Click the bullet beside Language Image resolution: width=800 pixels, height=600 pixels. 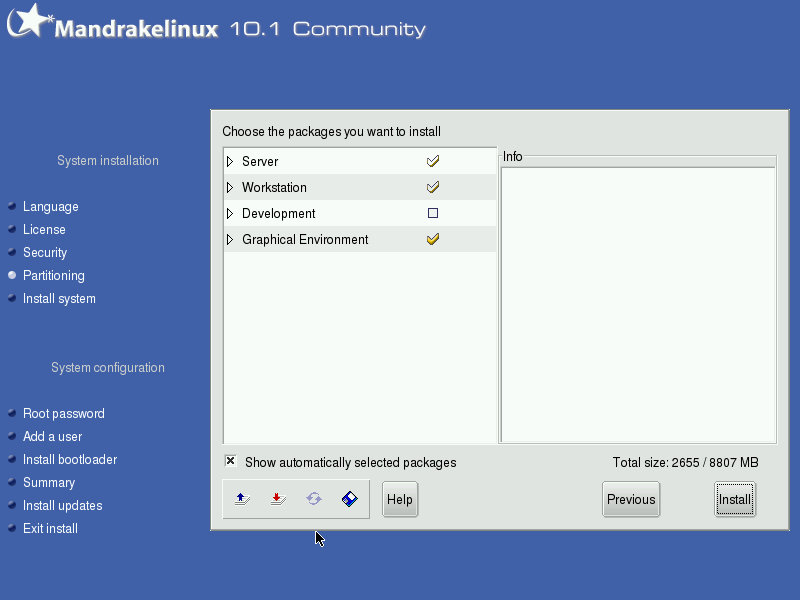(12, 206)
